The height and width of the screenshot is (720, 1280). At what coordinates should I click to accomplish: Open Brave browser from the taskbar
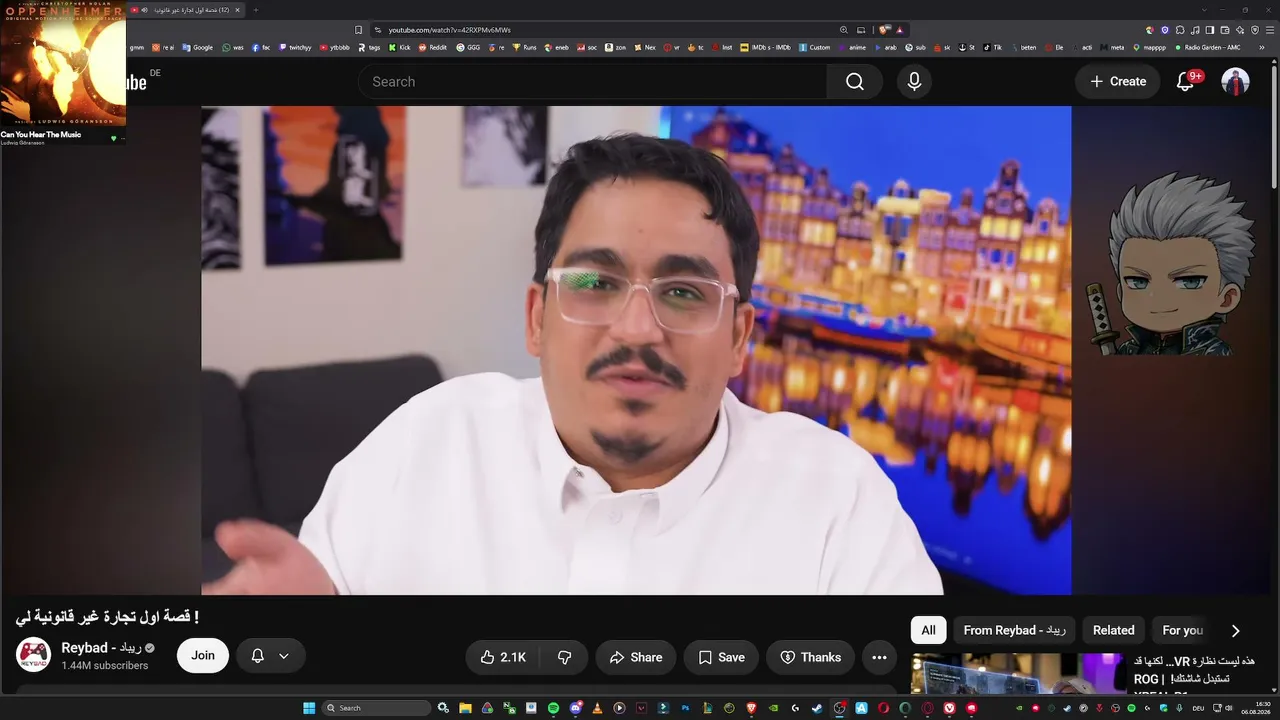pyautogui.click(x=751, y=708)
